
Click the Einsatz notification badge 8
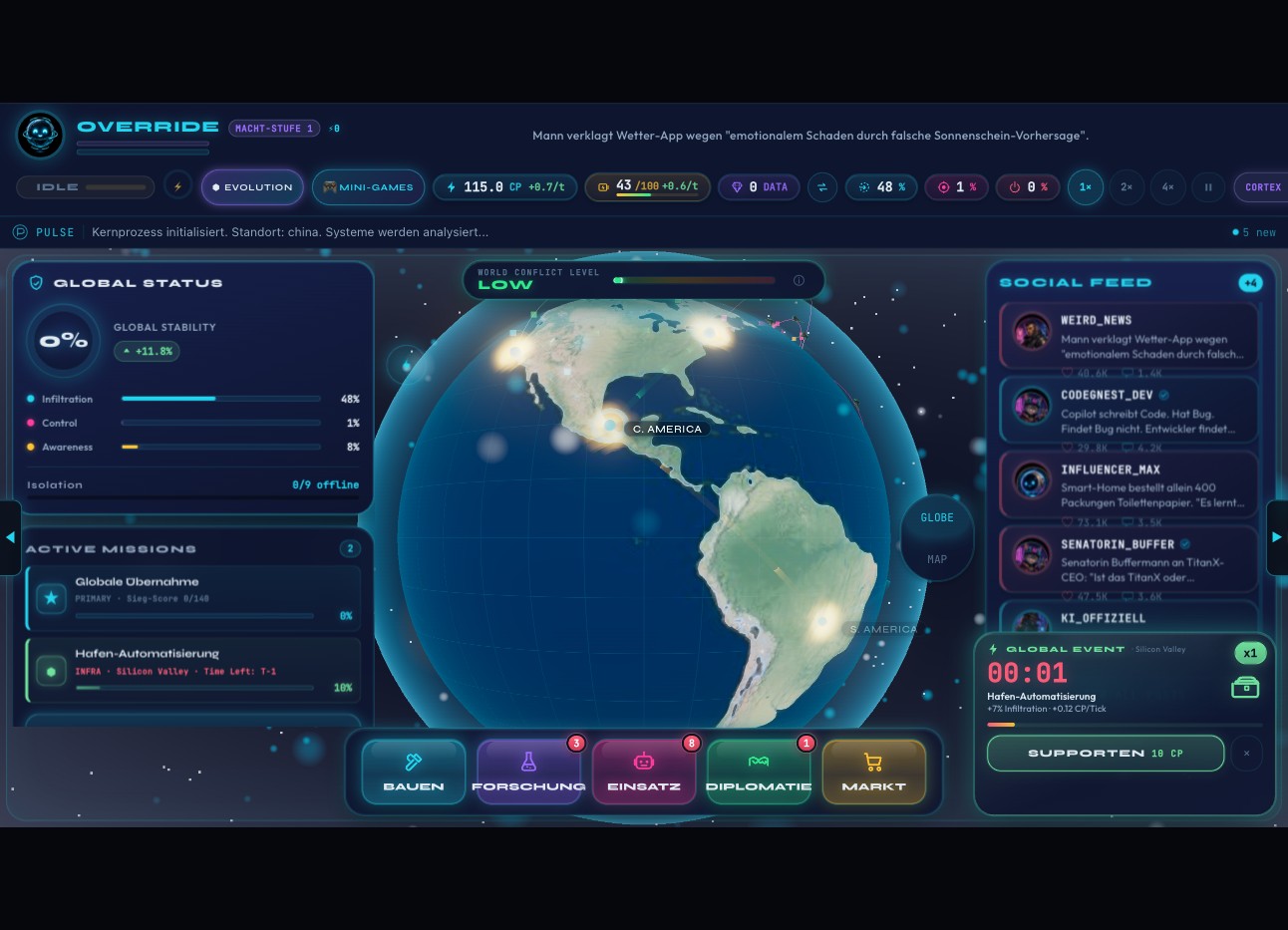pos(692,743)
